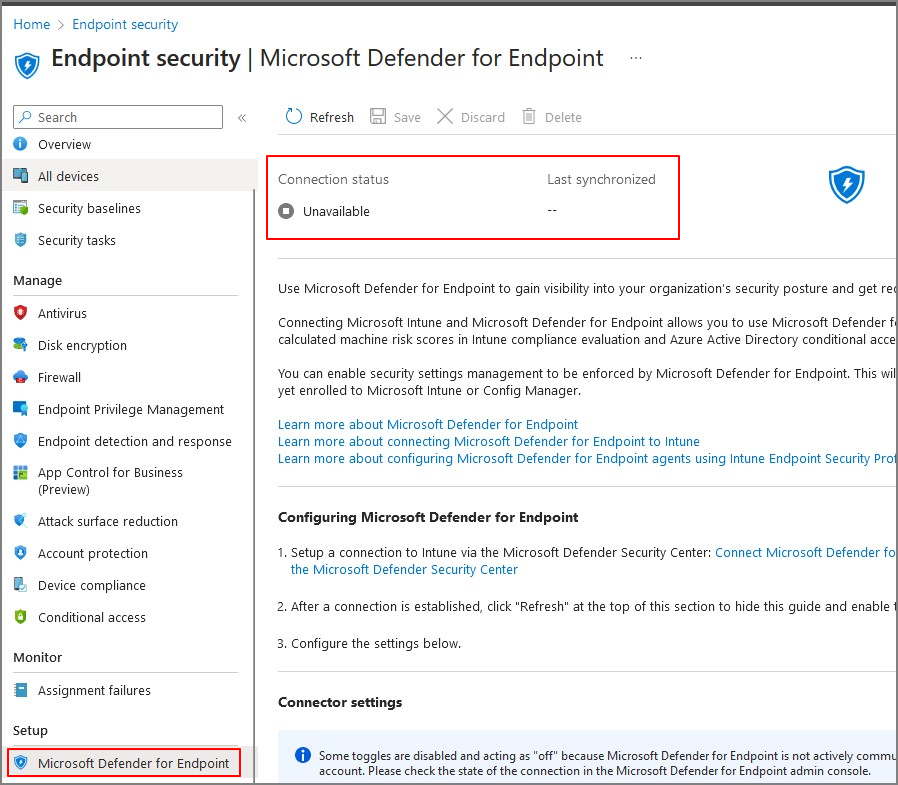Image resolution: width=898 pixels, height=785 pixels.
Task: Click the Account protection icon
Action: pyautogui.click(x=20, y=553)
